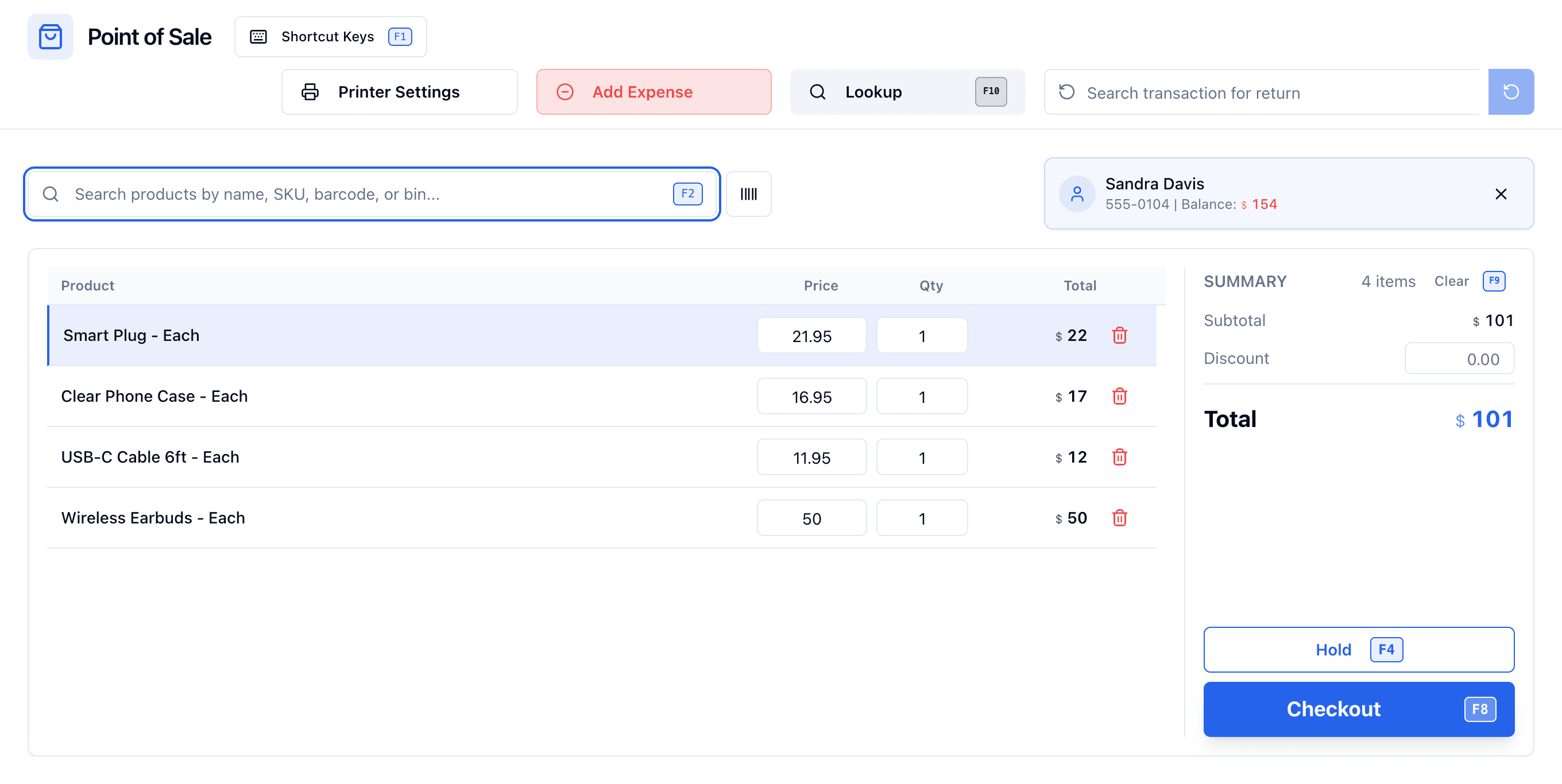Click the F2 shortcut badge in search

(687, 194)
